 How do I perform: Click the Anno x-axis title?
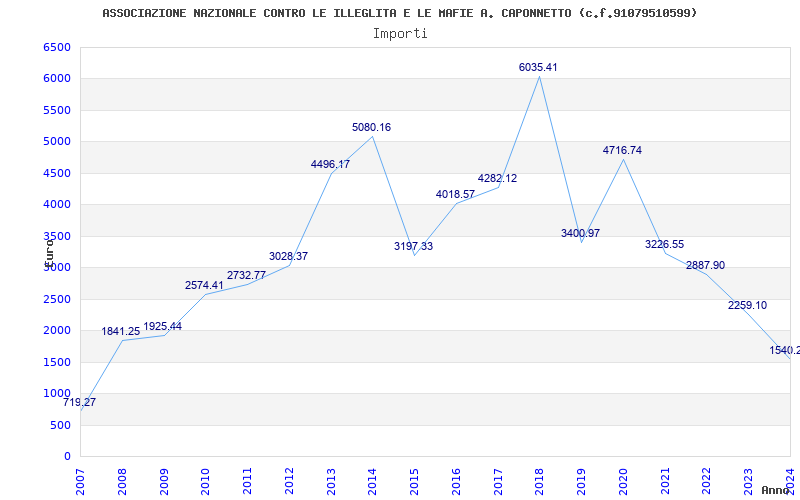[x=776, y=490]
